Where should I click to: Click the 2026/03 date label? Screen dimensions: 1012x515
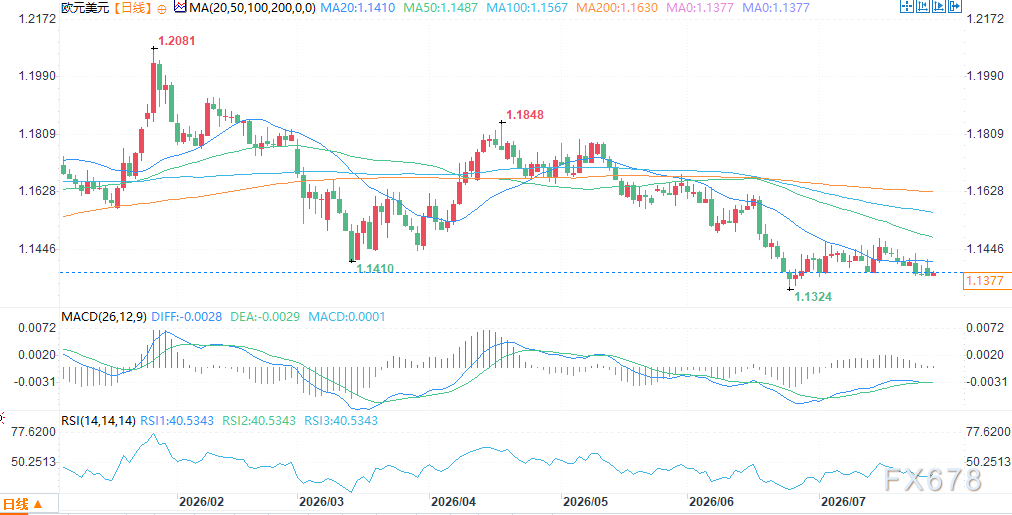[x=321, y=501]
